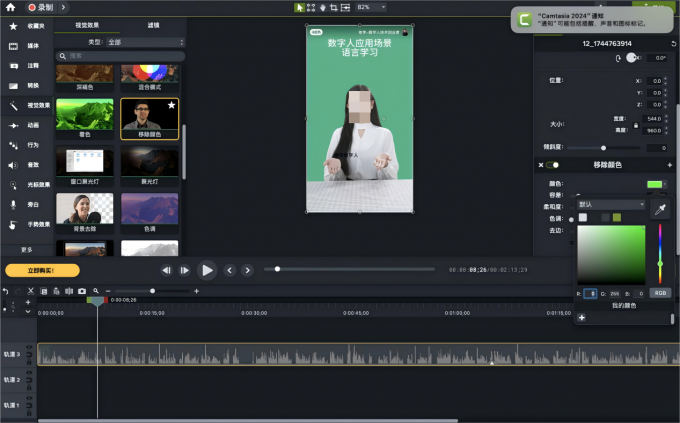
Task: Open the 手势效果 gesture effects panel
Action: 27,224
